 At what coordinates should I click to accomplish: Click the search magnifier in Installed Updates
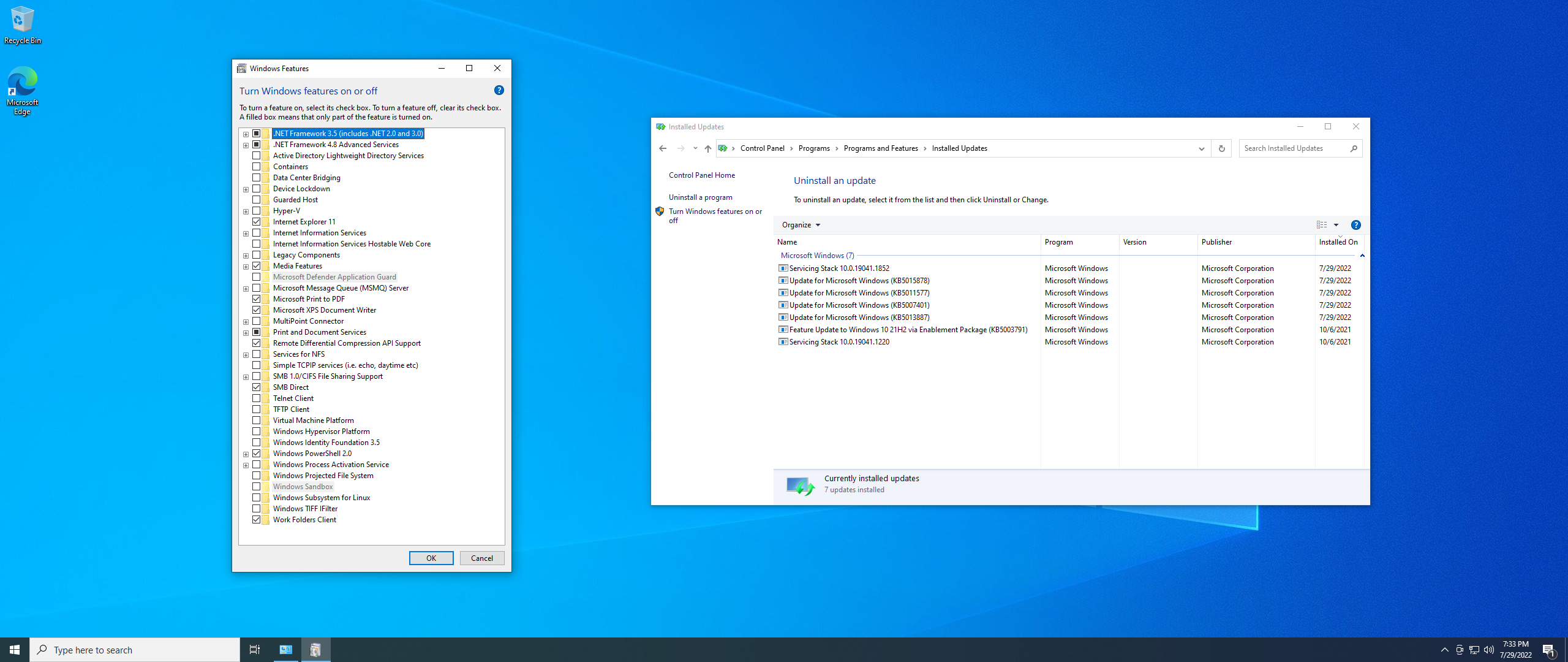coord(1354,148)
